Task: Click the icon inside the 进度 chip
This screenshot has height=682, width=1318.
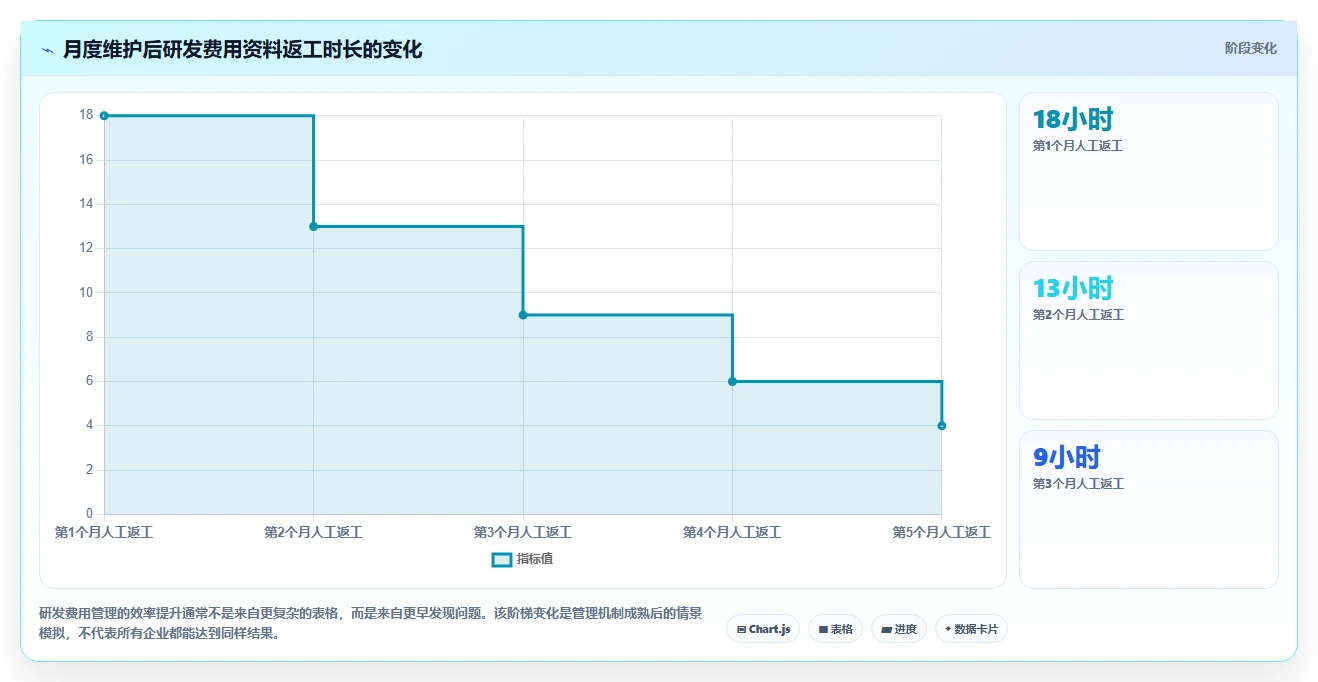Action: [x=886, y=630]
